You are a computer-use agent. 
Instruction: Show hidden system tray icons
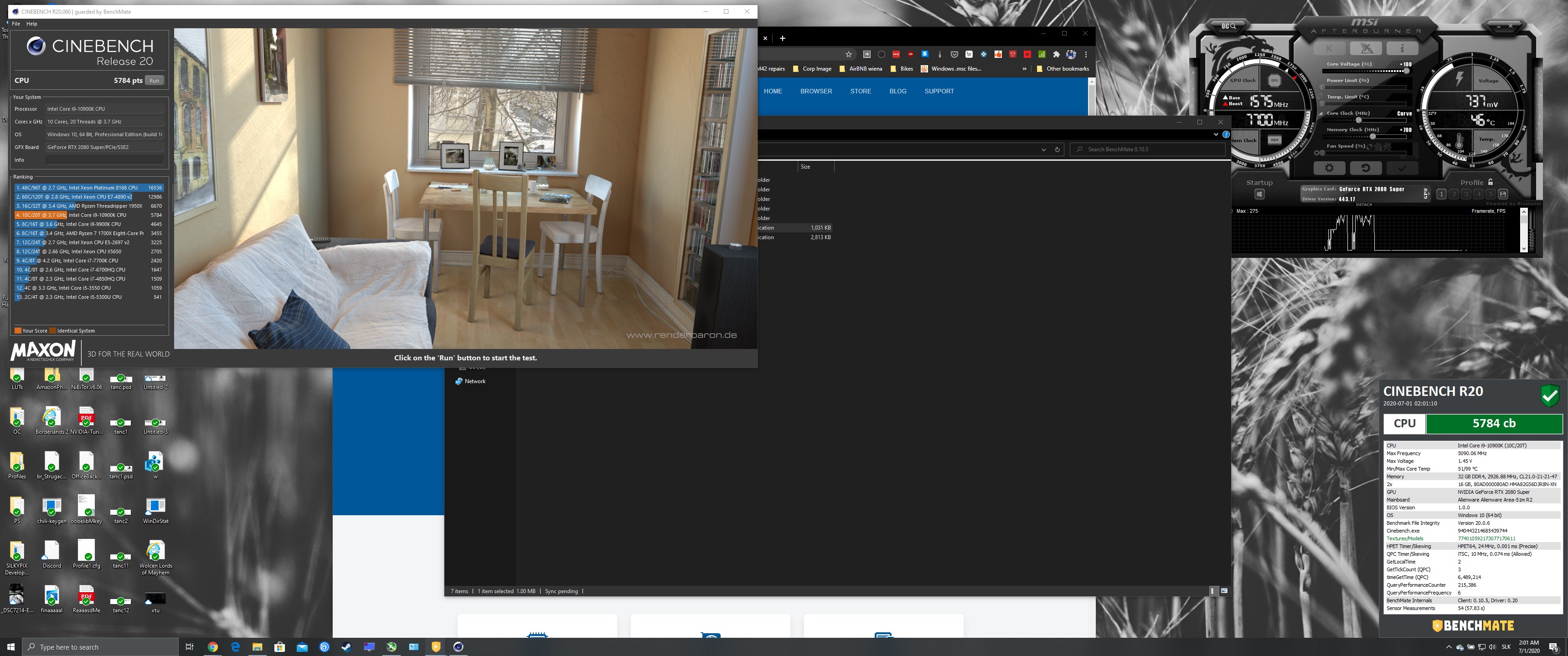pyautogui.click(x=1449, y=647)
